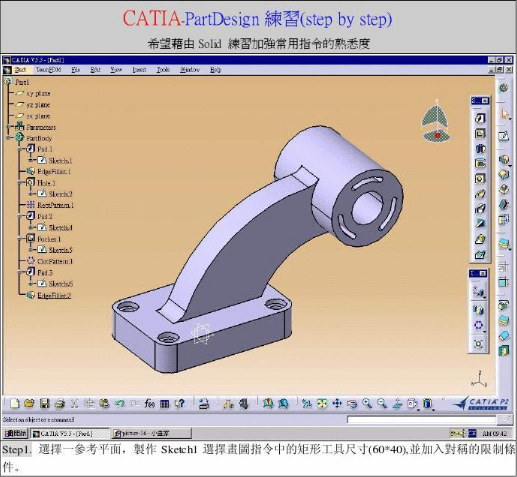The image size is (517, 477).
Task: Click the Zoom Out magnifier
Action: pos(382,404)
